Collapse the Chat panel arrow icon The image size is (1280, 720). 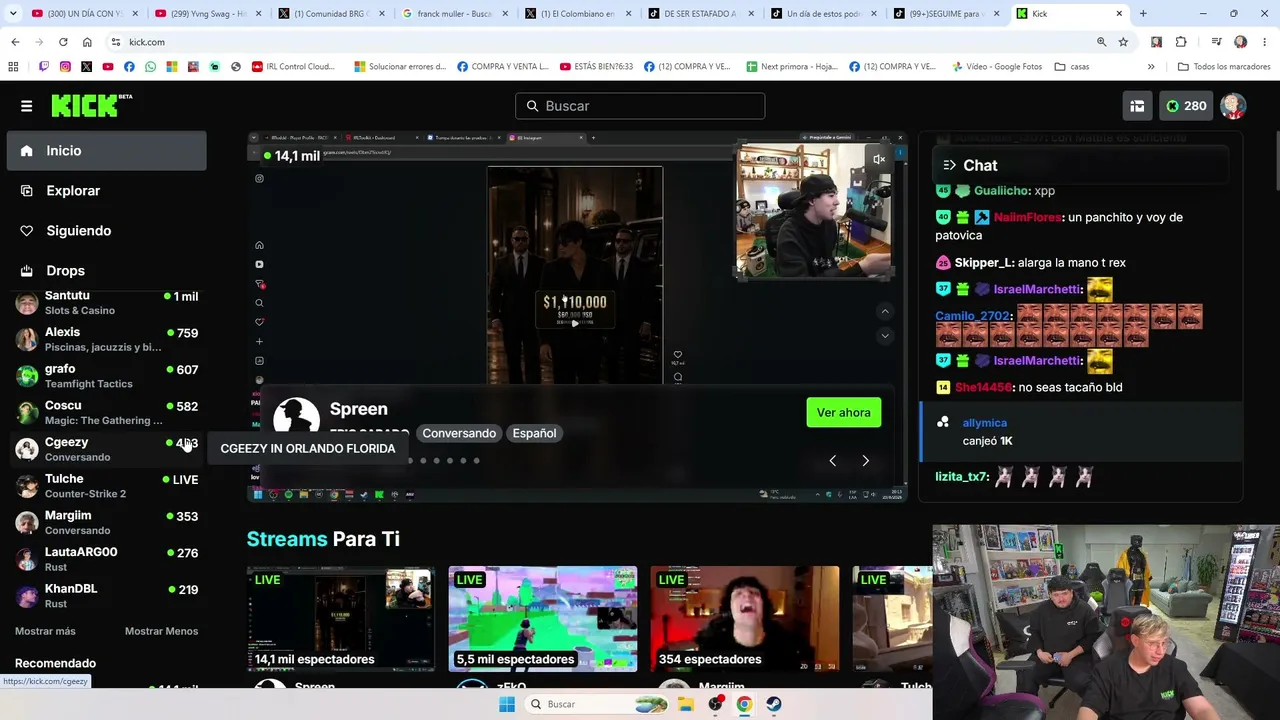(949, 165)
